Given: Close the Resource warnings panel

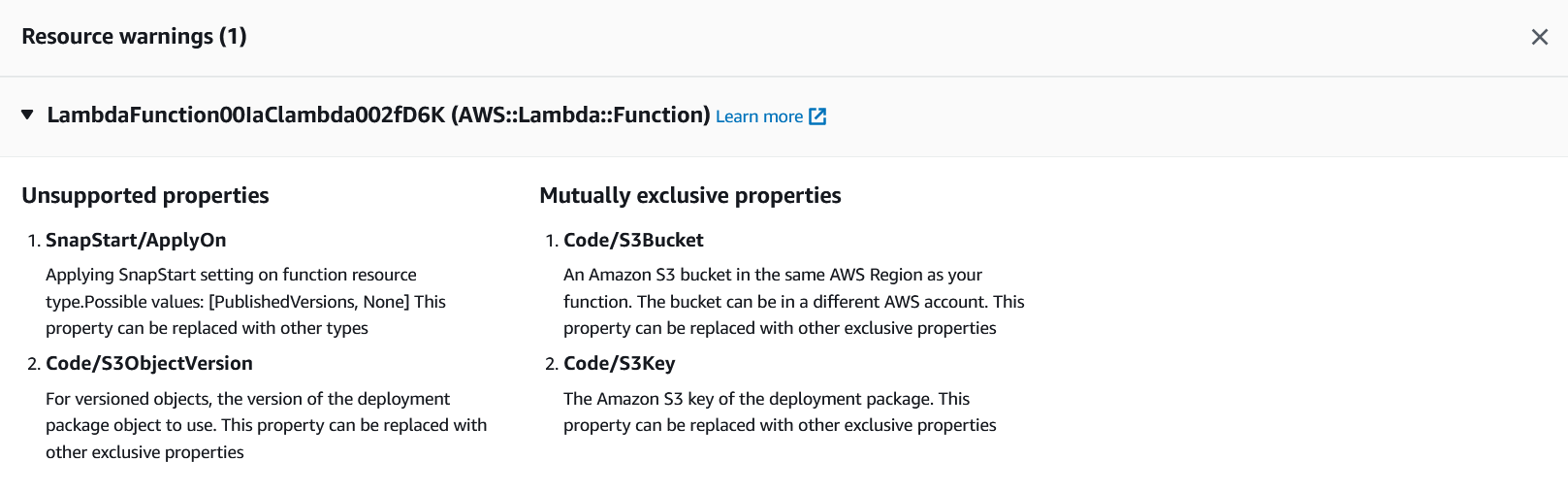Looking at the screenshot, I should 1539,37.
